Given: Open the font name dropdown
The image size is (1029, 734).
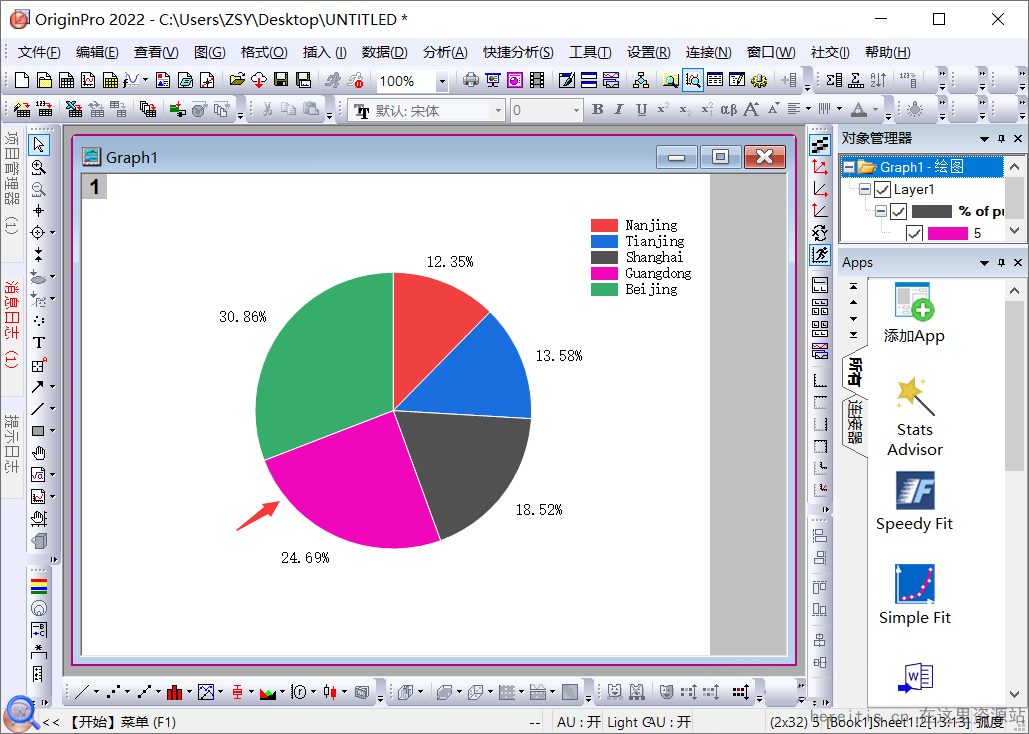Looking at the screenshot, I should coord(498,110).
